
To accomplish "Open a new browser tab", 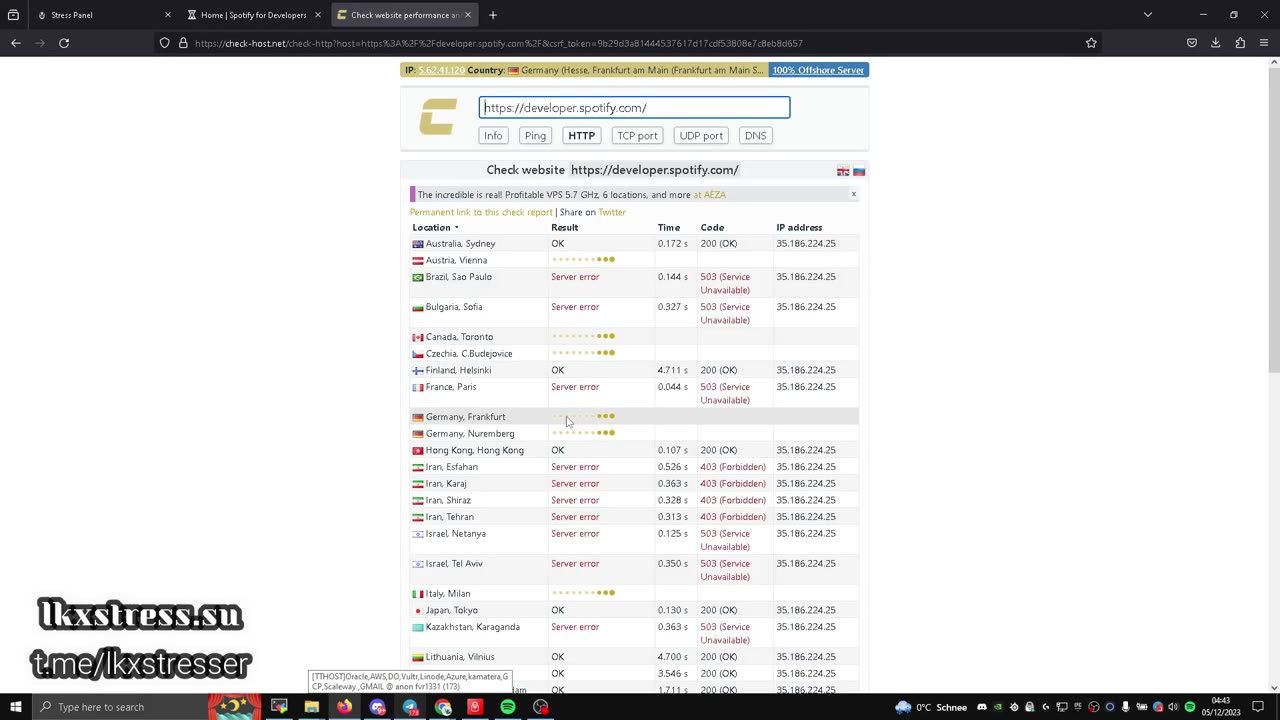I will click(493, 15).
